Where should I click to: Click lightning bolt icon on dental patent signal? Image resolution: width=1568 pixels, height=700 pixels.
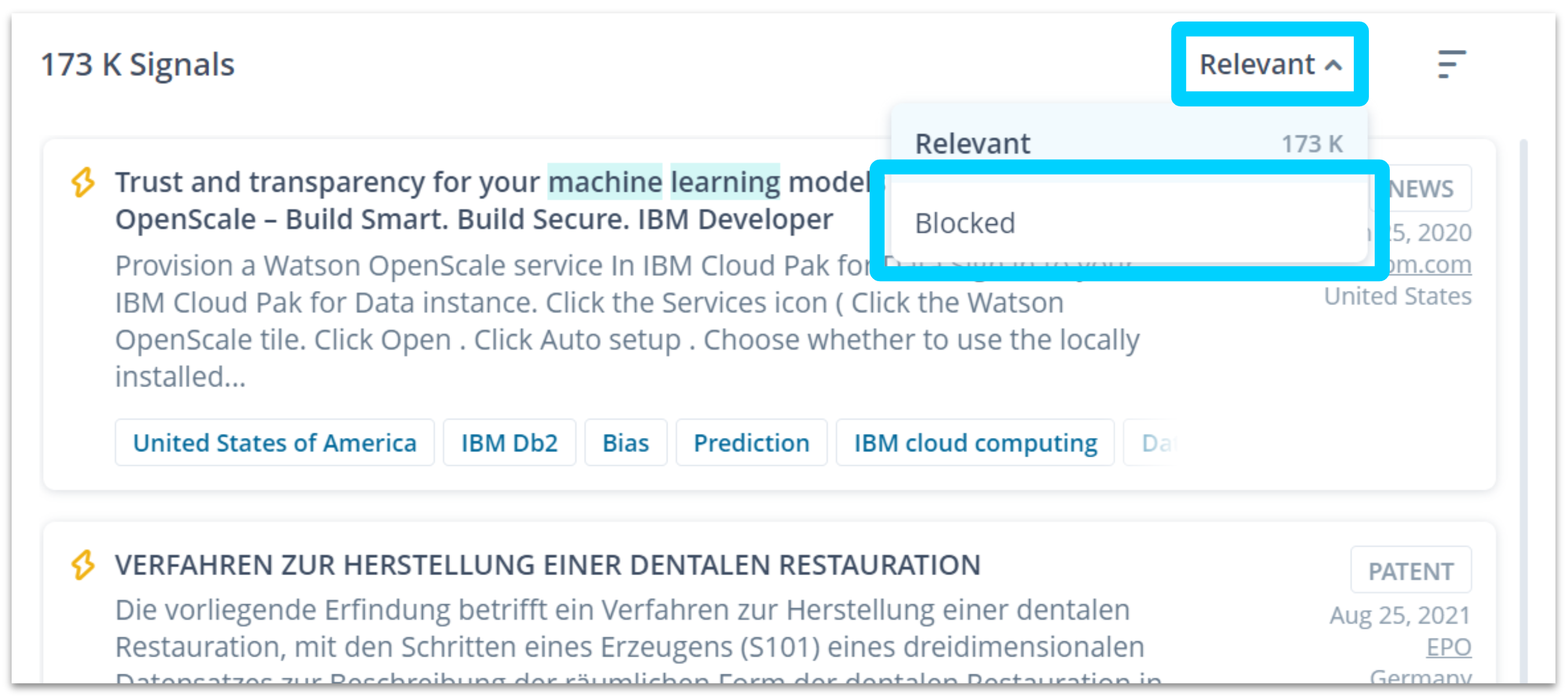(x=84, y=565)
